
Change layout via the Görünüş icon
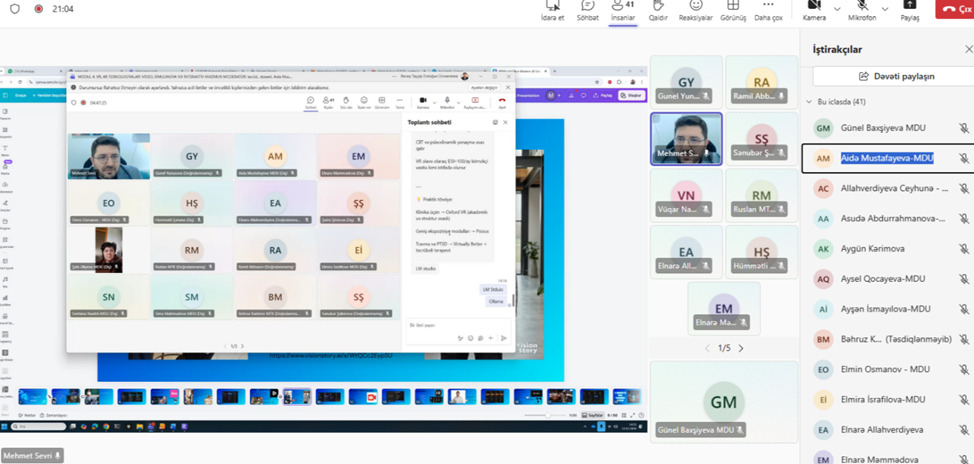point(733,10)
